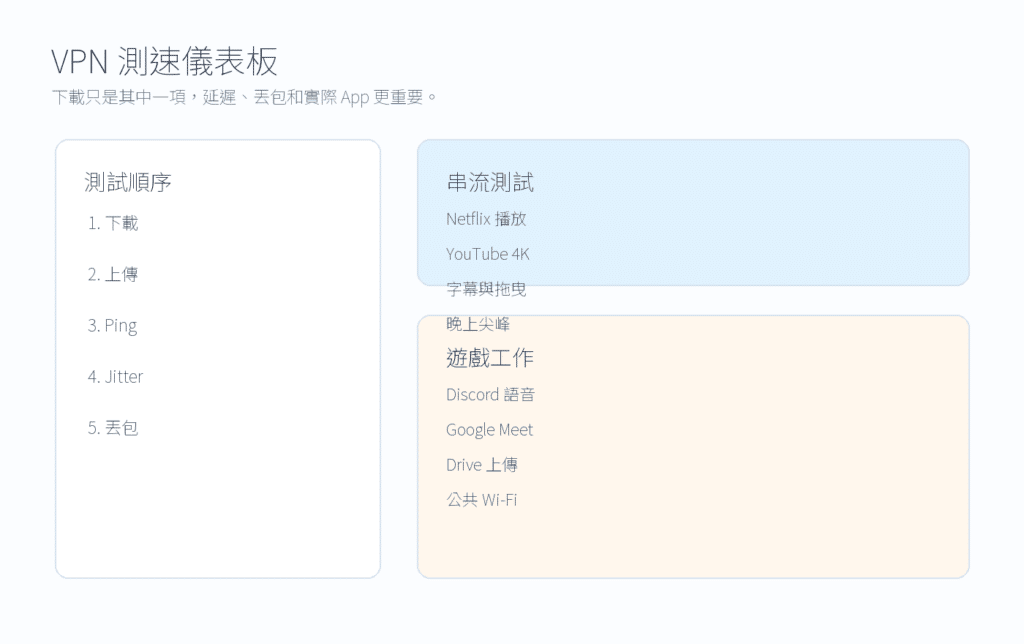
Task: Click the 遊戲工作 card heading
Action: [490, 358]
